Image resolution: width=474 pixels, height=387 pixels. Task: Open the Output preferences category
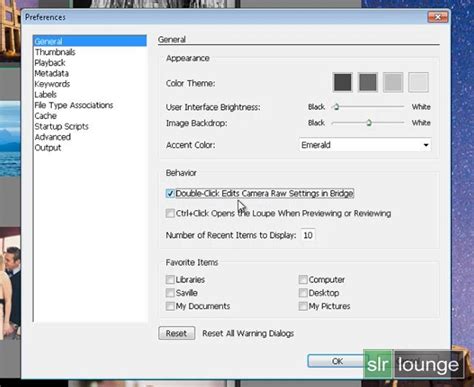tap(48, 148)
